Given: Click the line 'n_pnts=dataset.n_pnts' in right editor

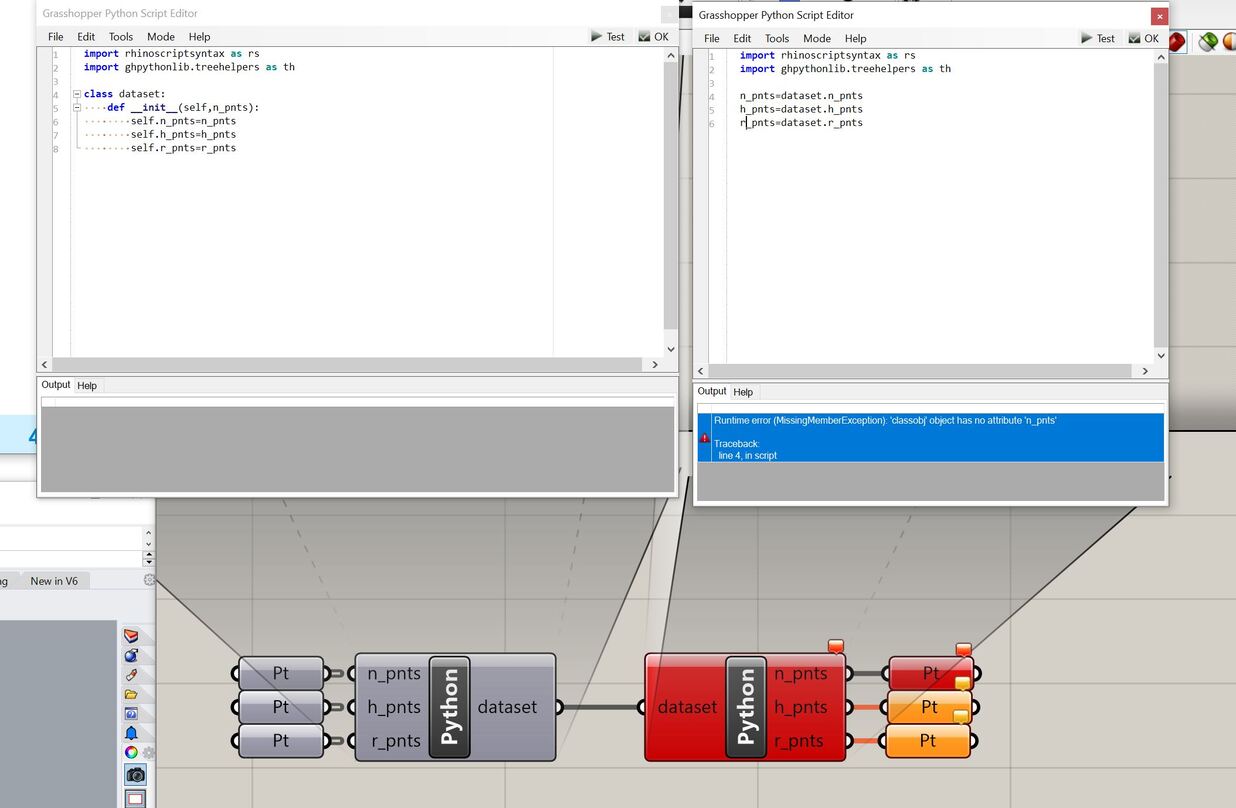Looking at the screenshot, I should point(801,96).
